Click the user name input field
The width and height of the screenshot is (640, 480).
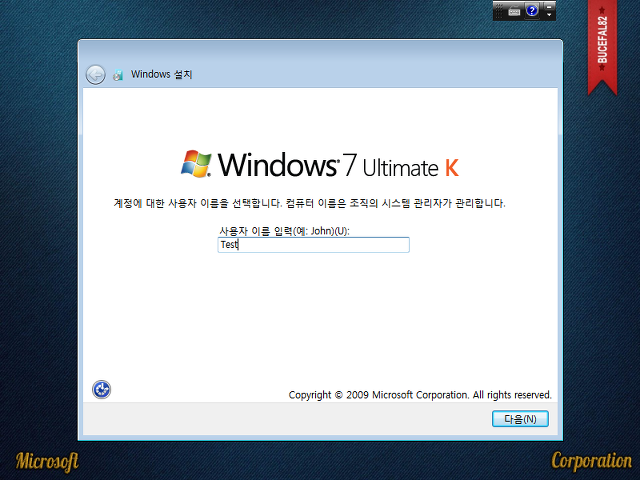[x=313, y=245]
